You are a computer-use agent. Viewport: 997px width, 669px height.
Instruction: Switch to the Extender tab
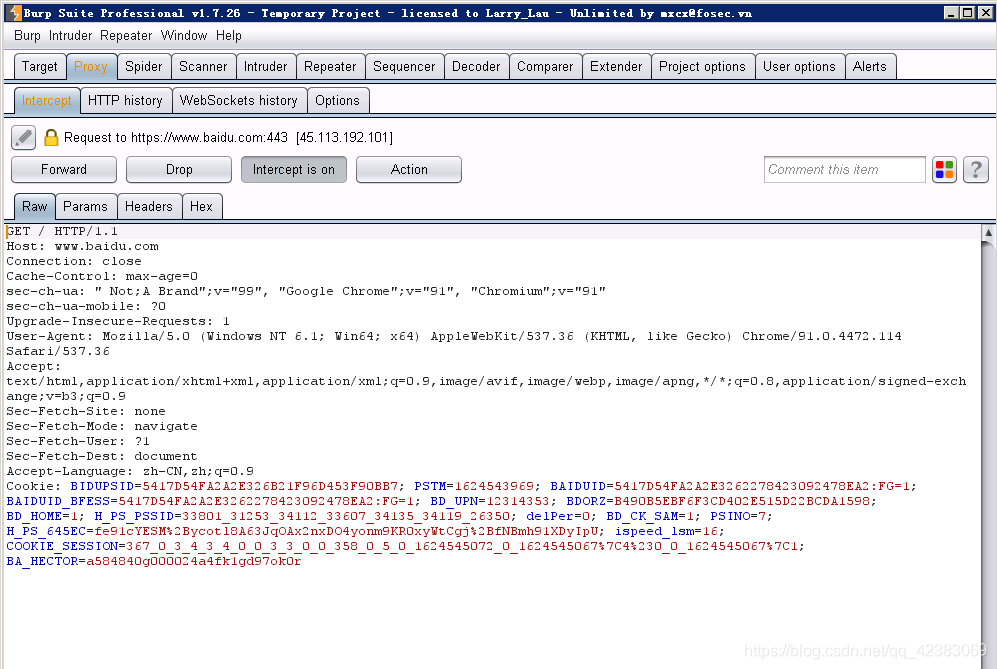pos(616,67)
